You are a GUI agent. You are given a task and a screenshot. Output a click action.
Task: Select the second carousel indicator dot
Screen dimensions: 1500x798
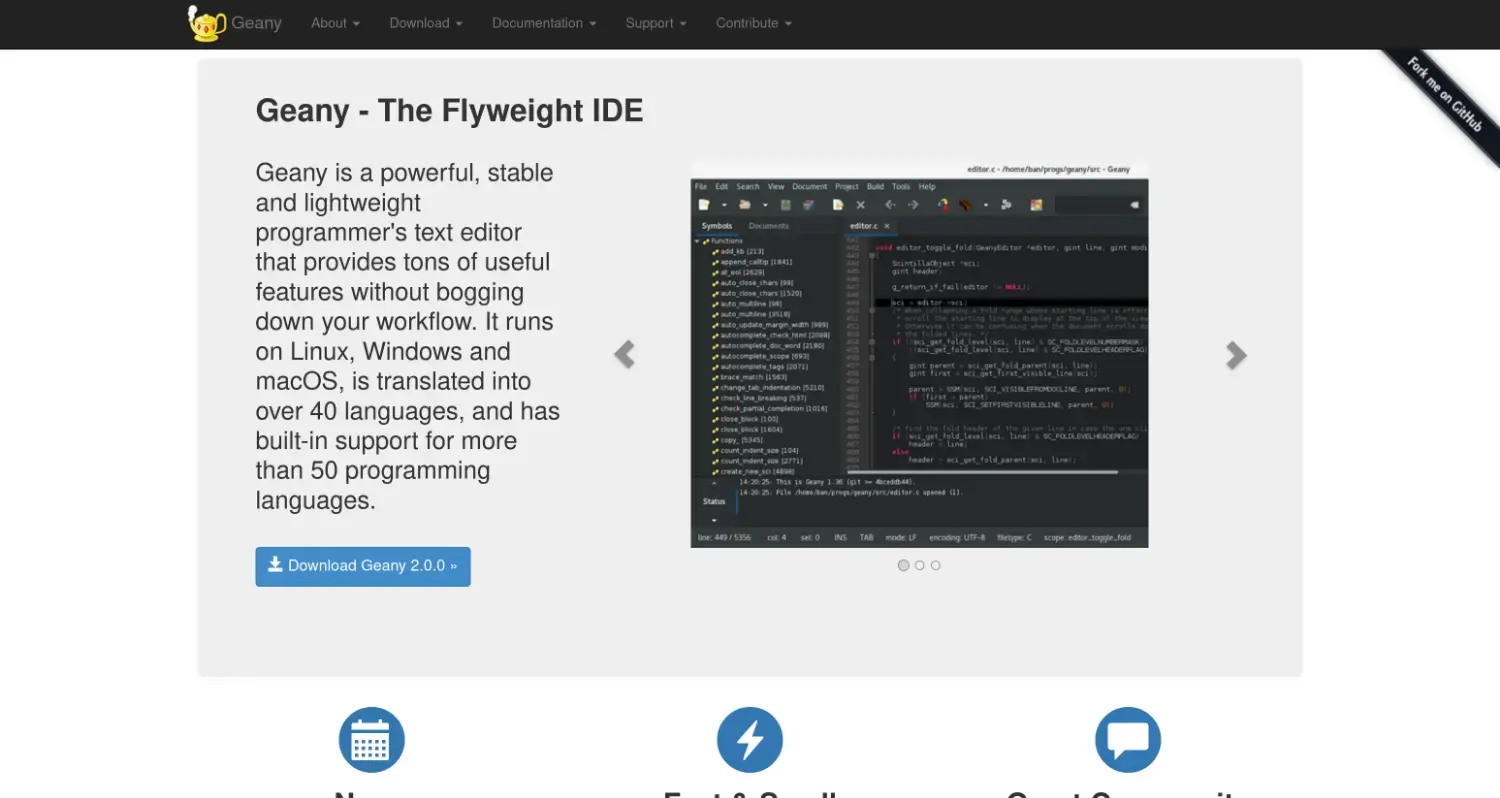click(x=920, y=565)
